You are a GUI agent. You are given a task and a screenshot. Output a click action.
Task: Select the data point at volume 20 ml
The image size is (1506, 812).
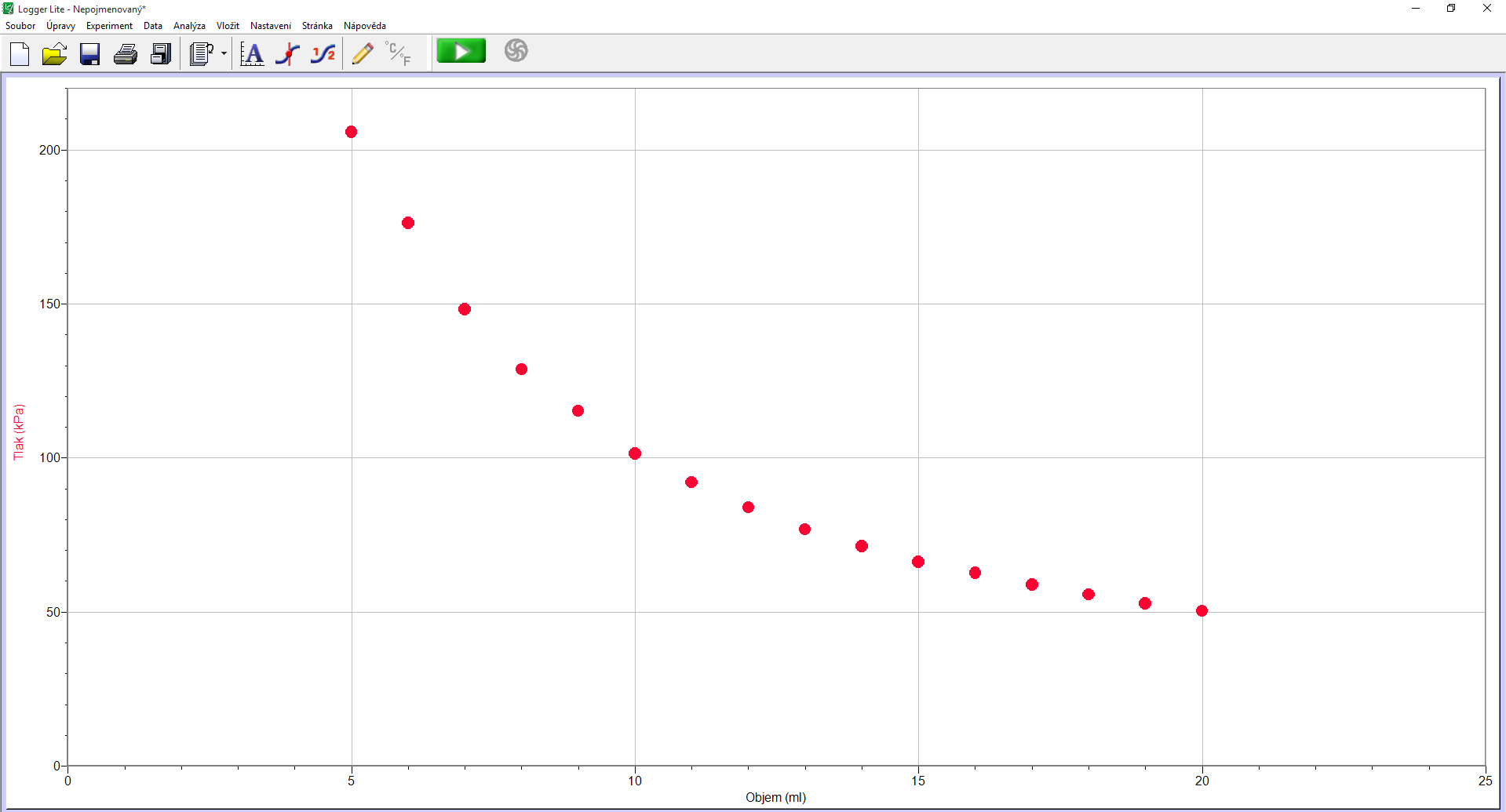[1202, 611]
